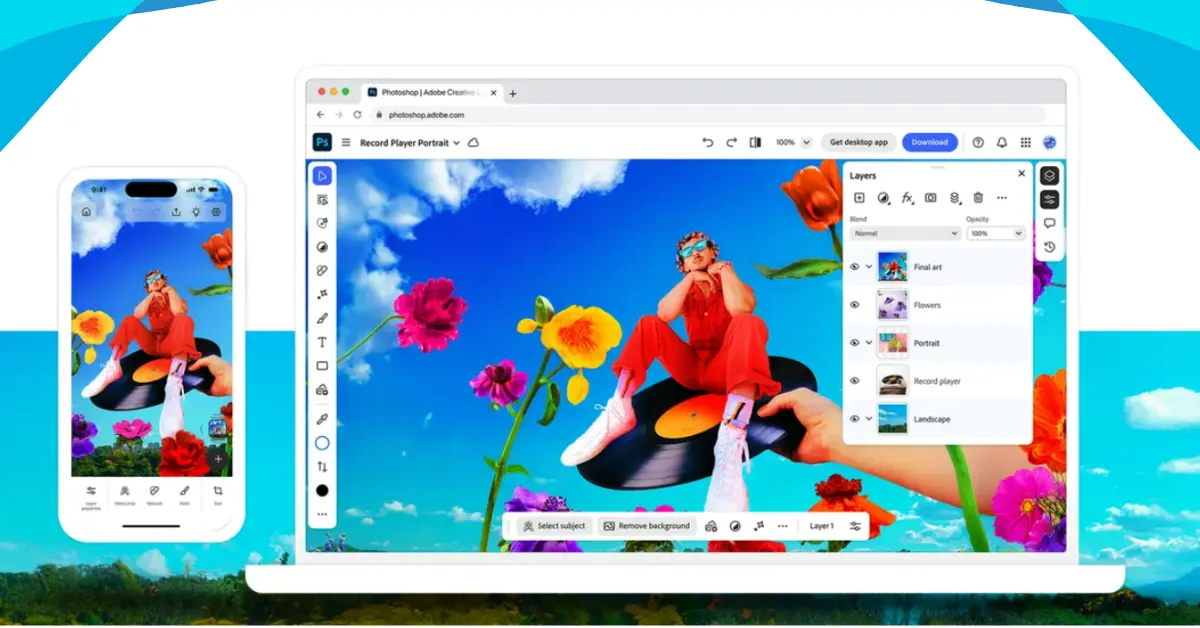This screenshot has height=628, width=1200.
Task: Add a new layer with plus icon
Action: pos(859,198)
